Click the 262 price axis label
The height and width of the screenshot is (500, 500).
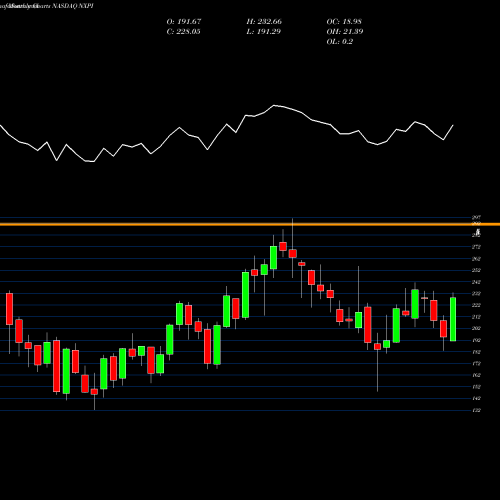tap(477, 259)
